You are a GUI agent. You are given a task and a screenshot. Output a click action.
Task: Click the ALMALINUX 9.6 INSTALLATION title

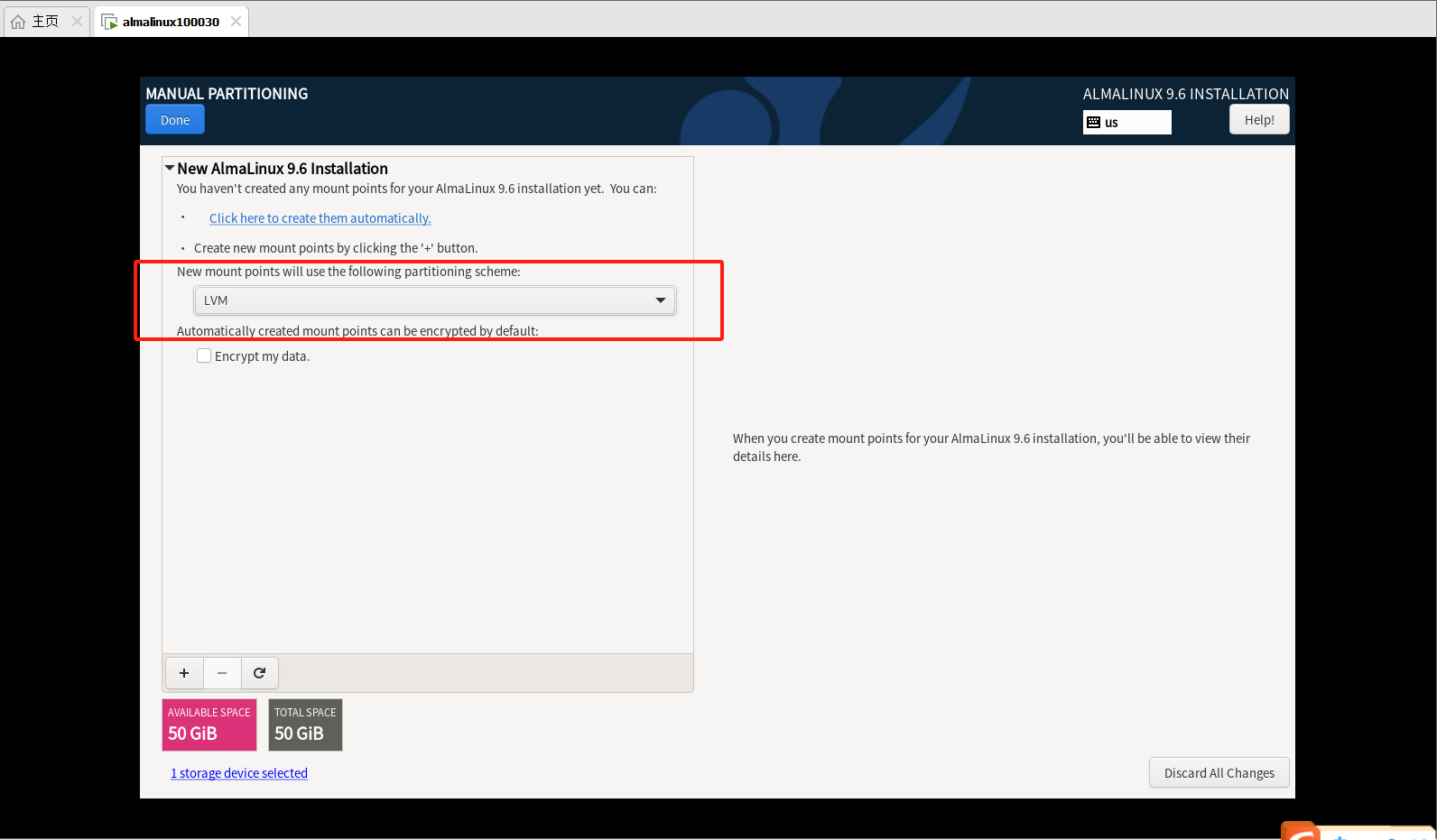tap(1186, 94)
